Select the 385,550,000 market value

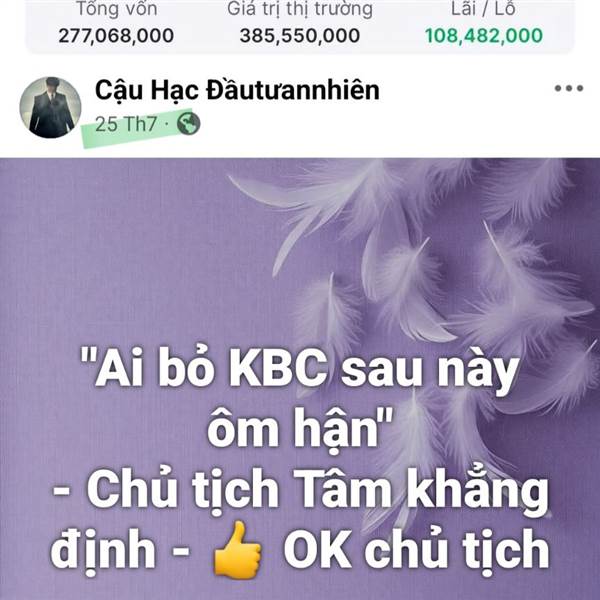point(300,36)
